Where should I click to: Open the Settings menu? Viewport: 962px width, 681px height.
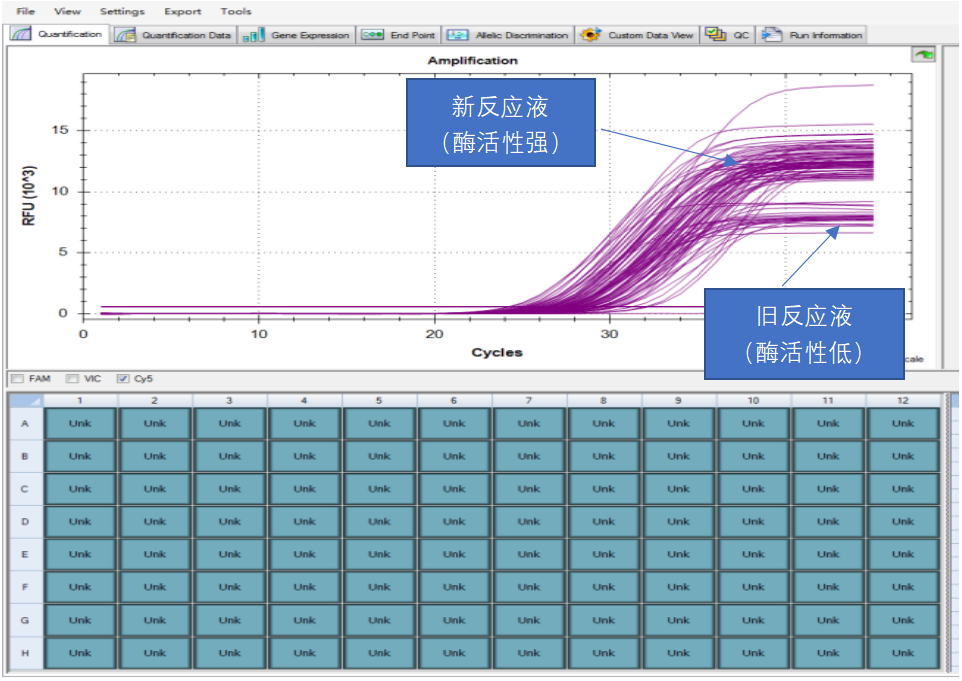(122, 11)
